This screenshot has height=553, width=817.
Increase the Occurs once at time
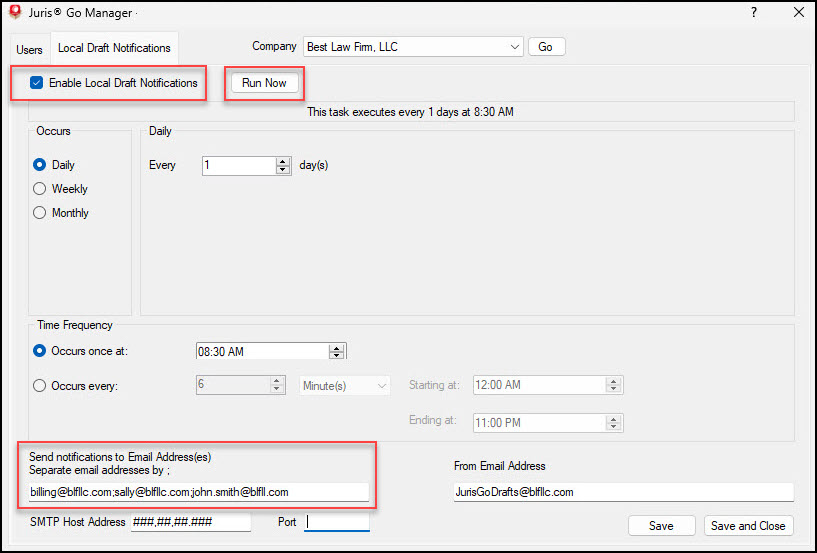(x=337, y=348)
